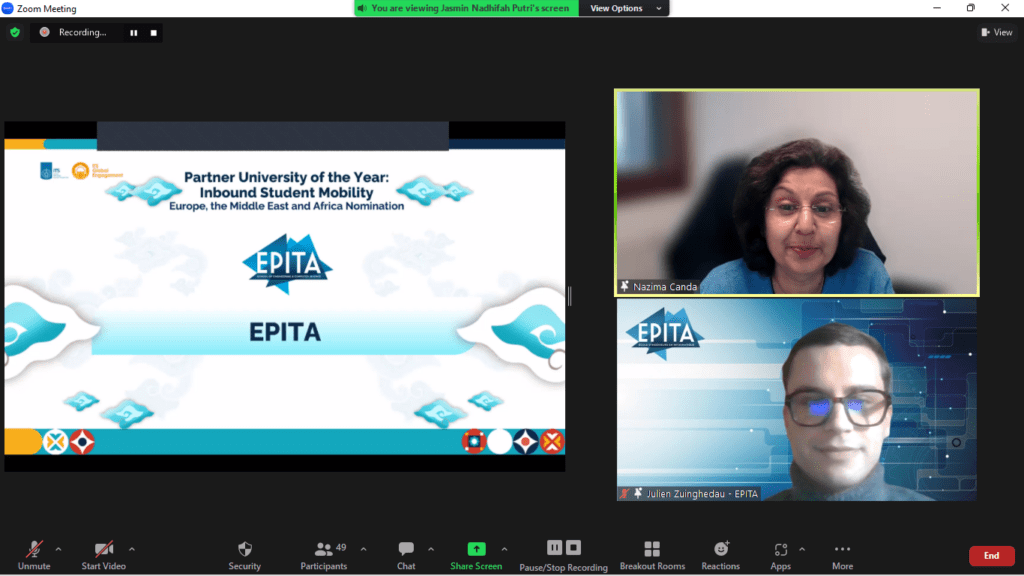Image resolution: width=1024 pixels, height=576 pixels.
Task: Open the Security shield menu
Action: [244, 549]
